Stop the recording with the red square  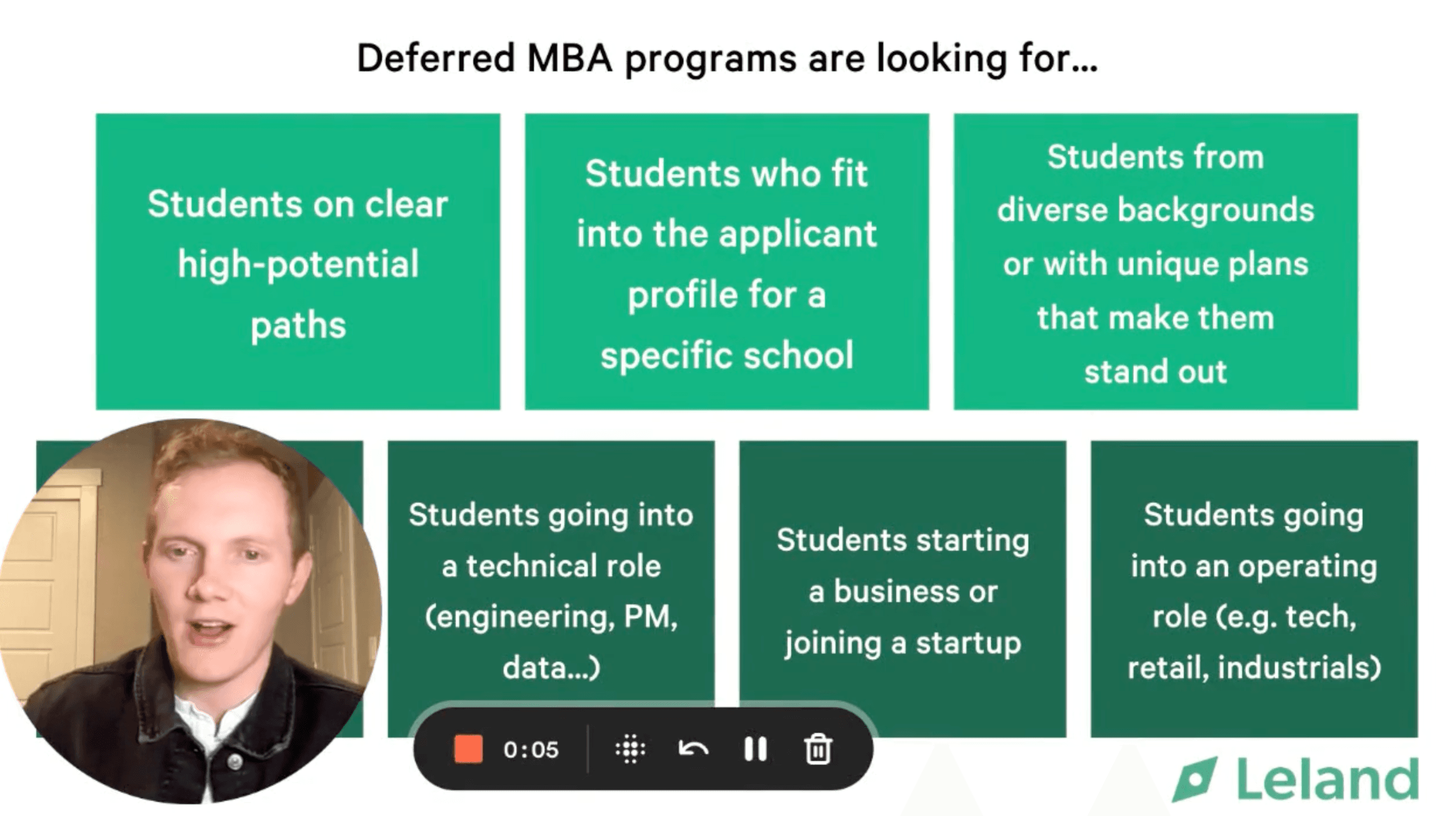point(468,749)
